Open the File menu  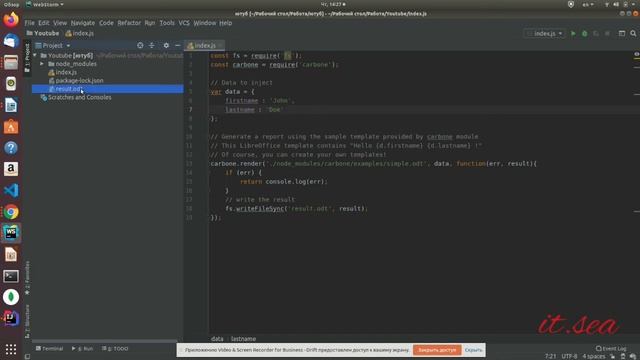[x=29, y=23]
